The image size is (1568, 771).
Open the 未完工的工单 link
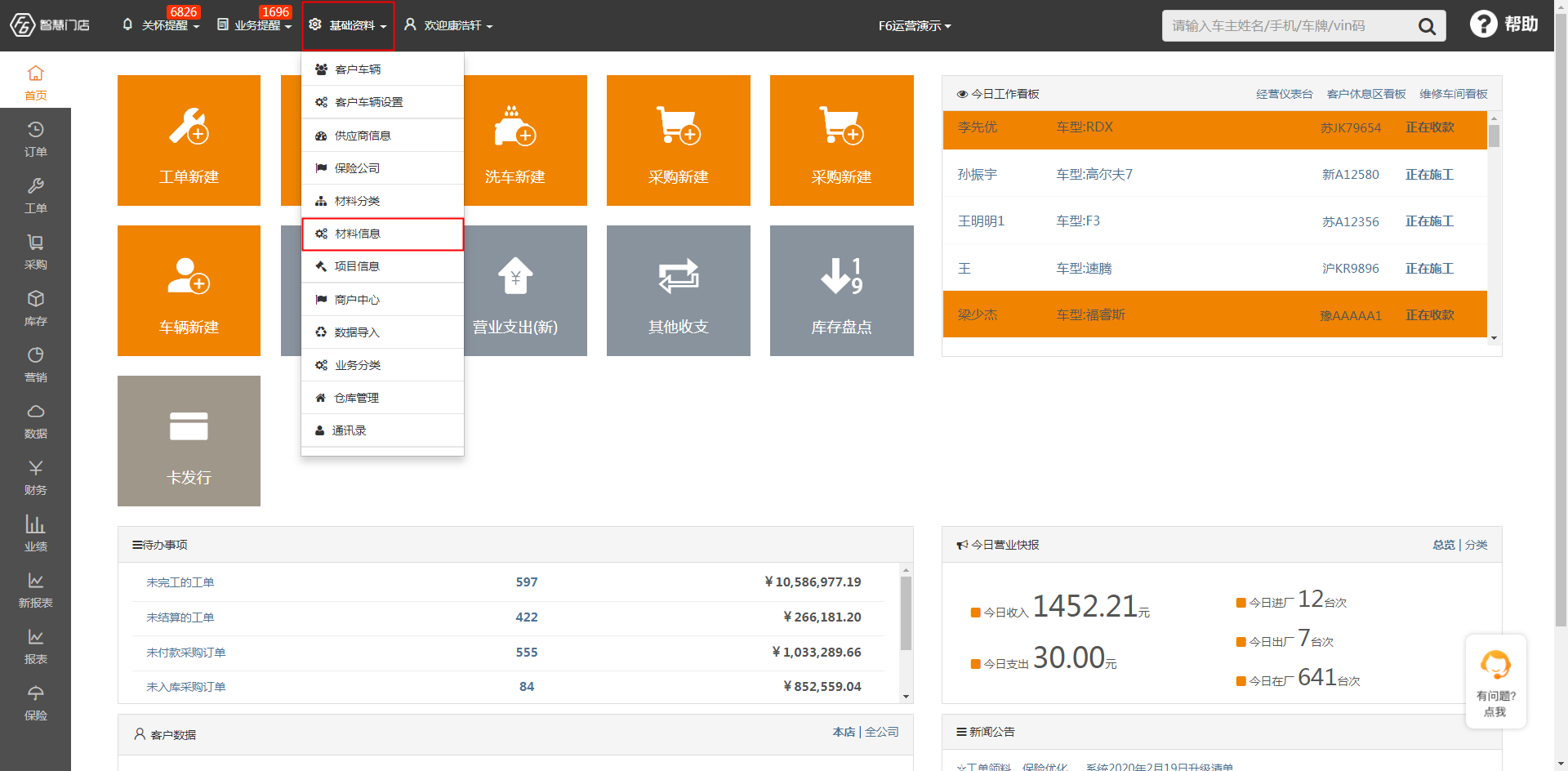(180, 582)
